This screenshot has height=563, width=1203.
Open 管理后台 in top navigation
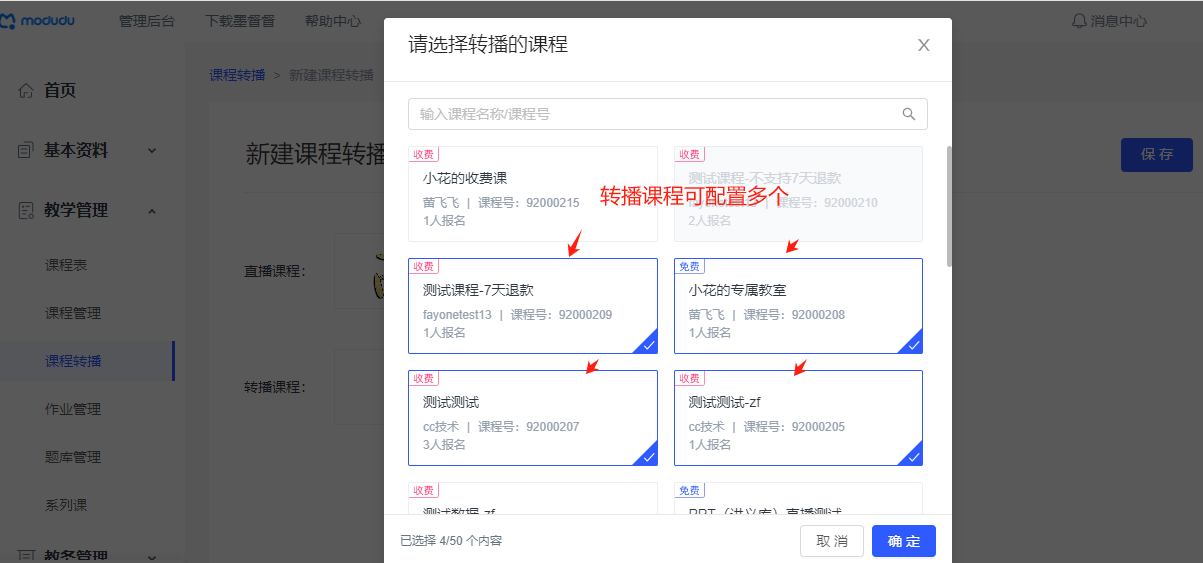146,21
